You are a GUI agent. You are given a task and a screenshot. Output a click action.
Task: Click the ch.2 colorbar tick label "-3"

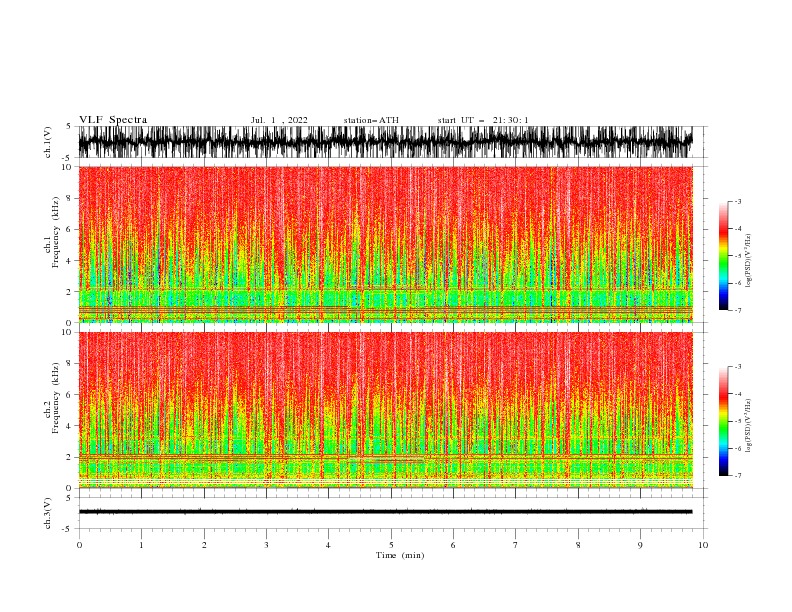click(x=738, y=367)
